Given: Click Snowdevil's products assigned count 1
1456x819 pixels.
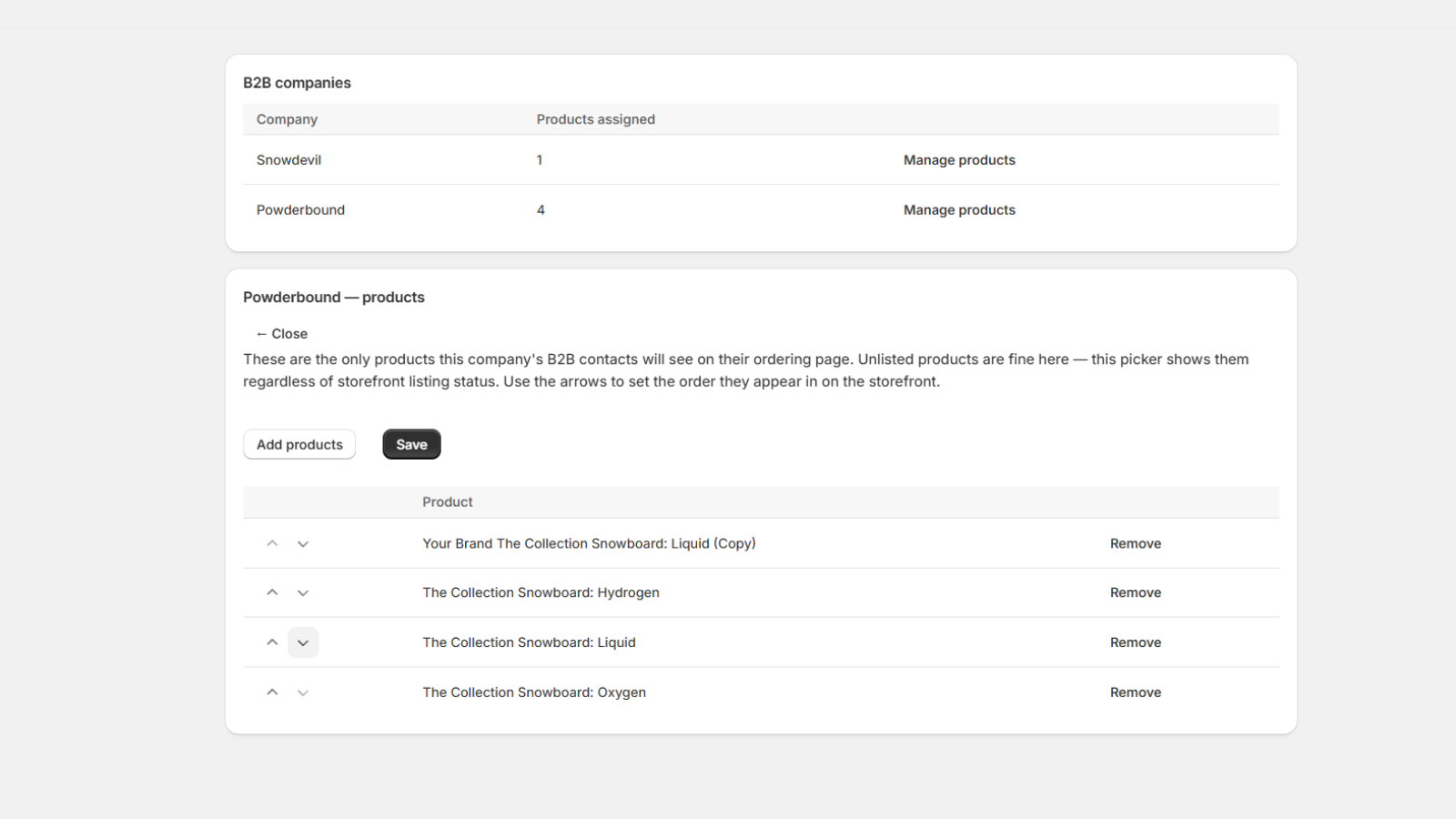Looking at the screenshot, I should pos(540,160).
